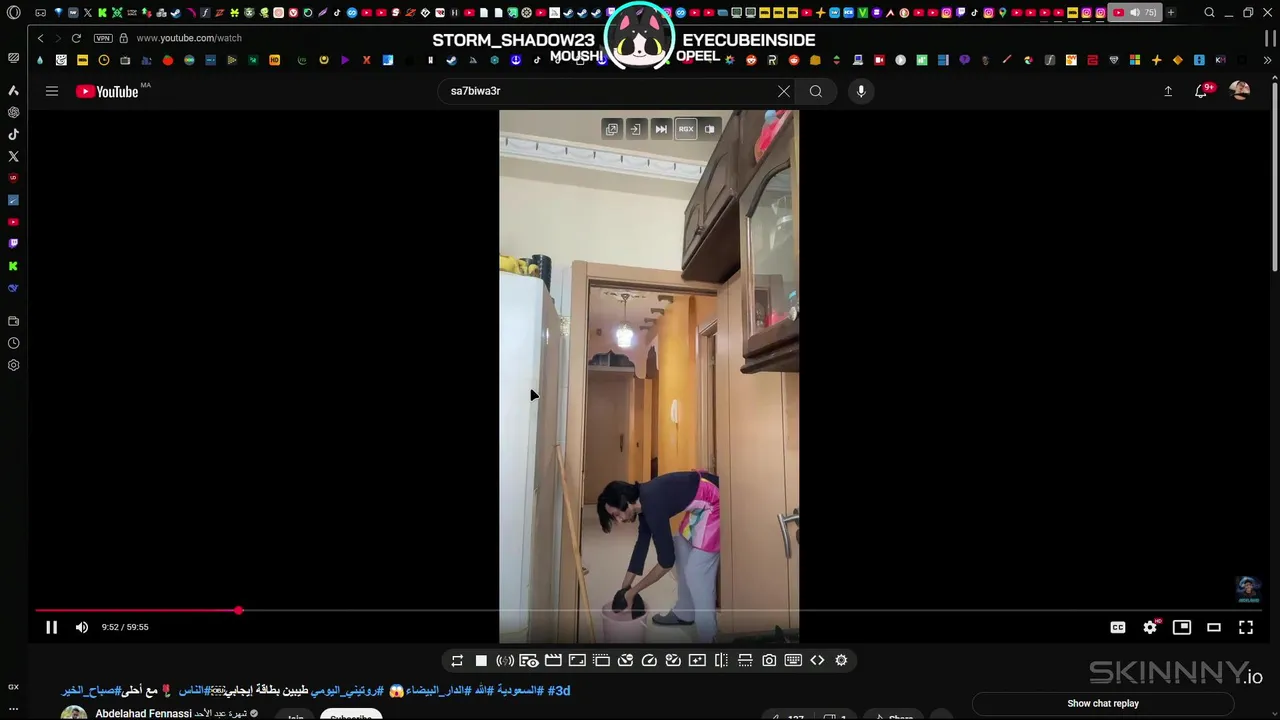Viewport: 1280px width, 720px height.
Task: Open the YouTube guide hamburger menu
Action: (52, 91)
